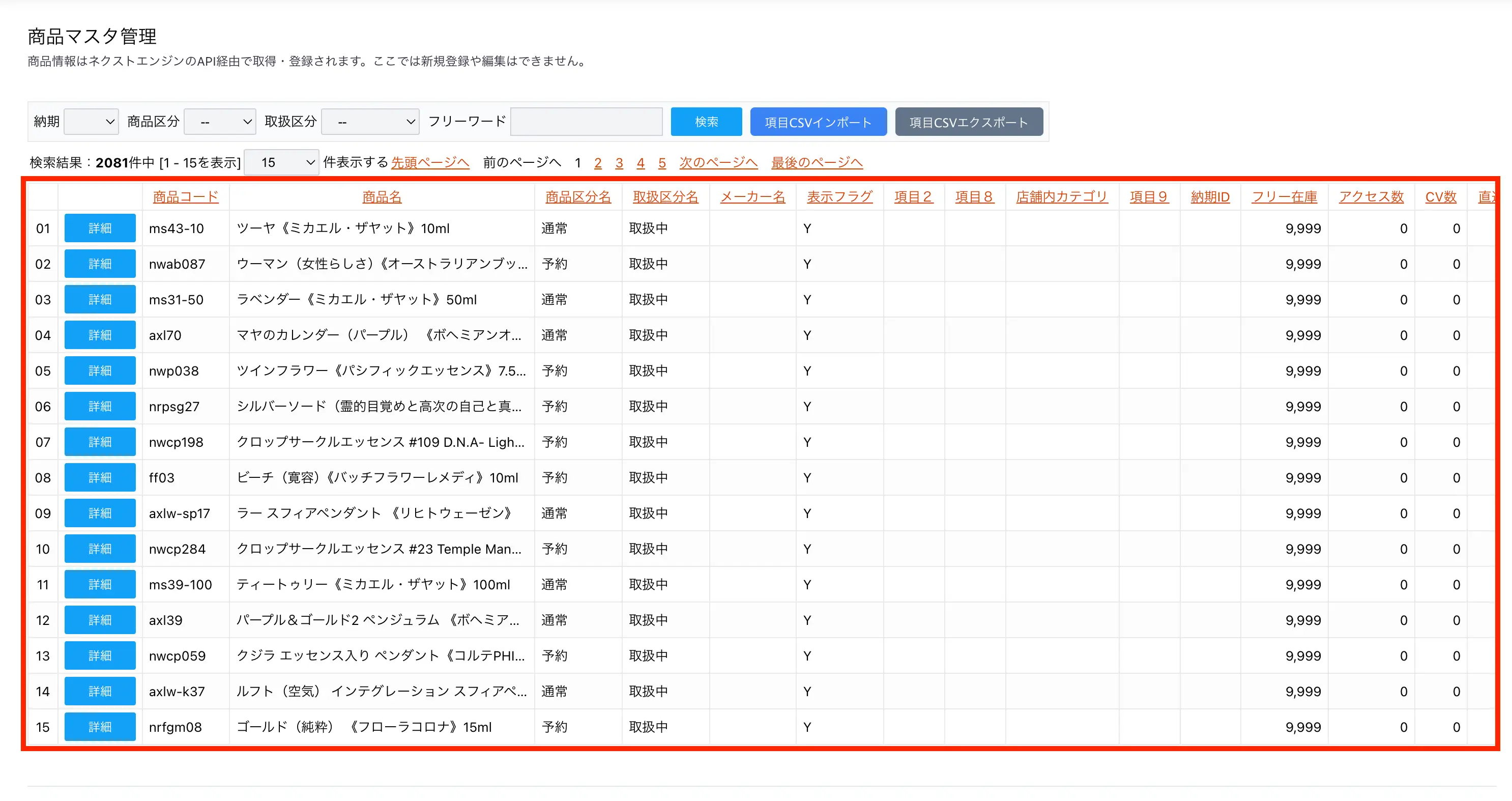Screen dimensions: 1512x801
Task: Sort by 店舗内カテゴリ column header
Action: click(x=1062, y=197)
